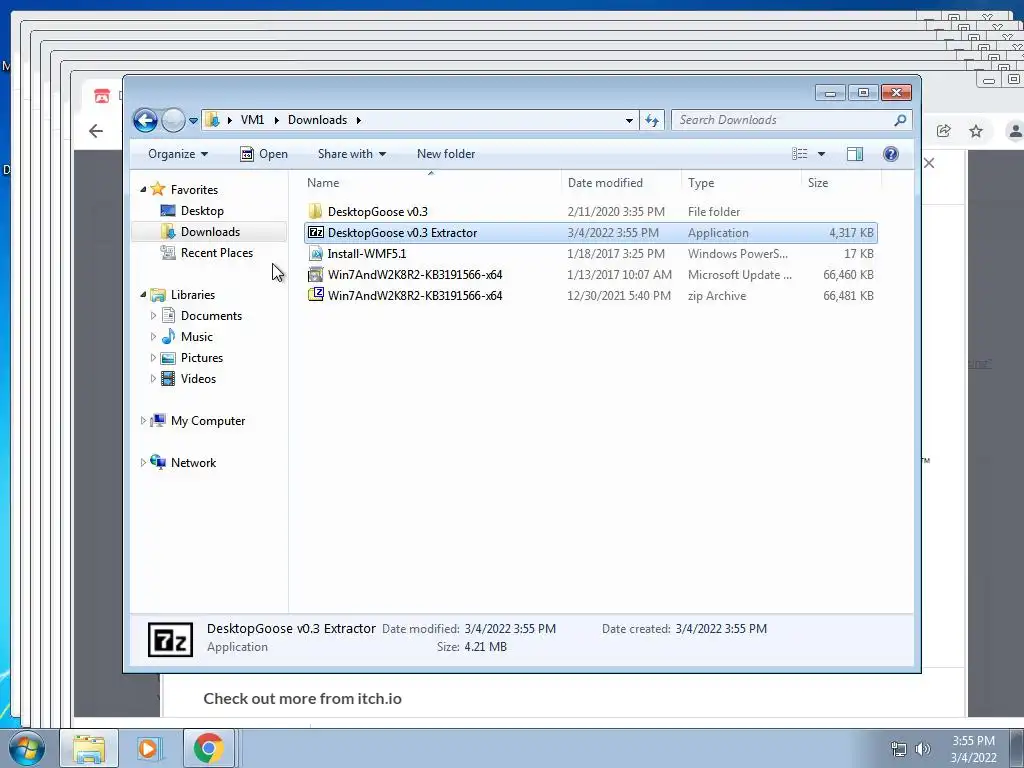Click the large 7z icon in details pane
This screenshot has width=1024, height=768.
point(170,639)
